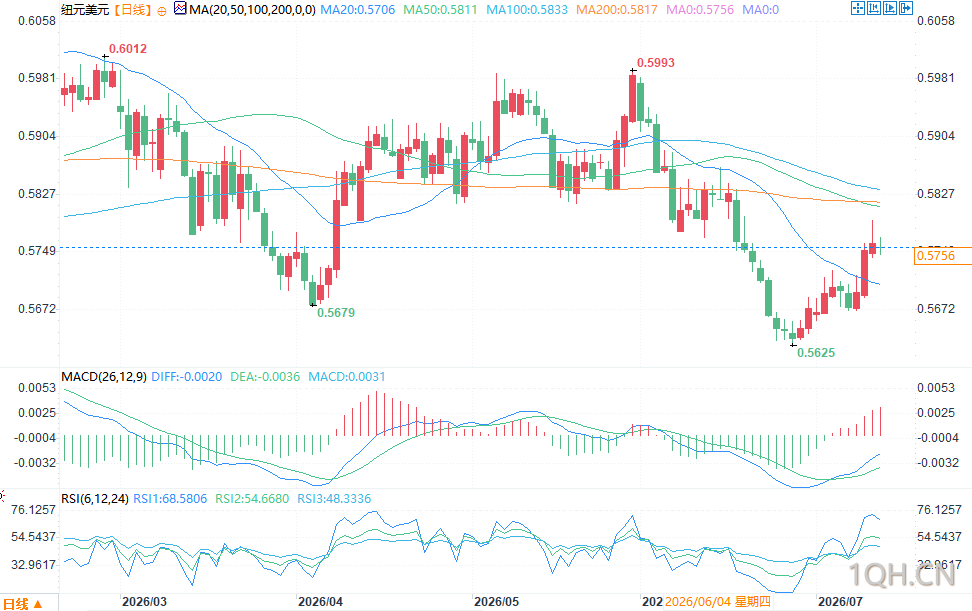Click the 0.6012 high price marker

pyautogui.click(x=128, y=49)
